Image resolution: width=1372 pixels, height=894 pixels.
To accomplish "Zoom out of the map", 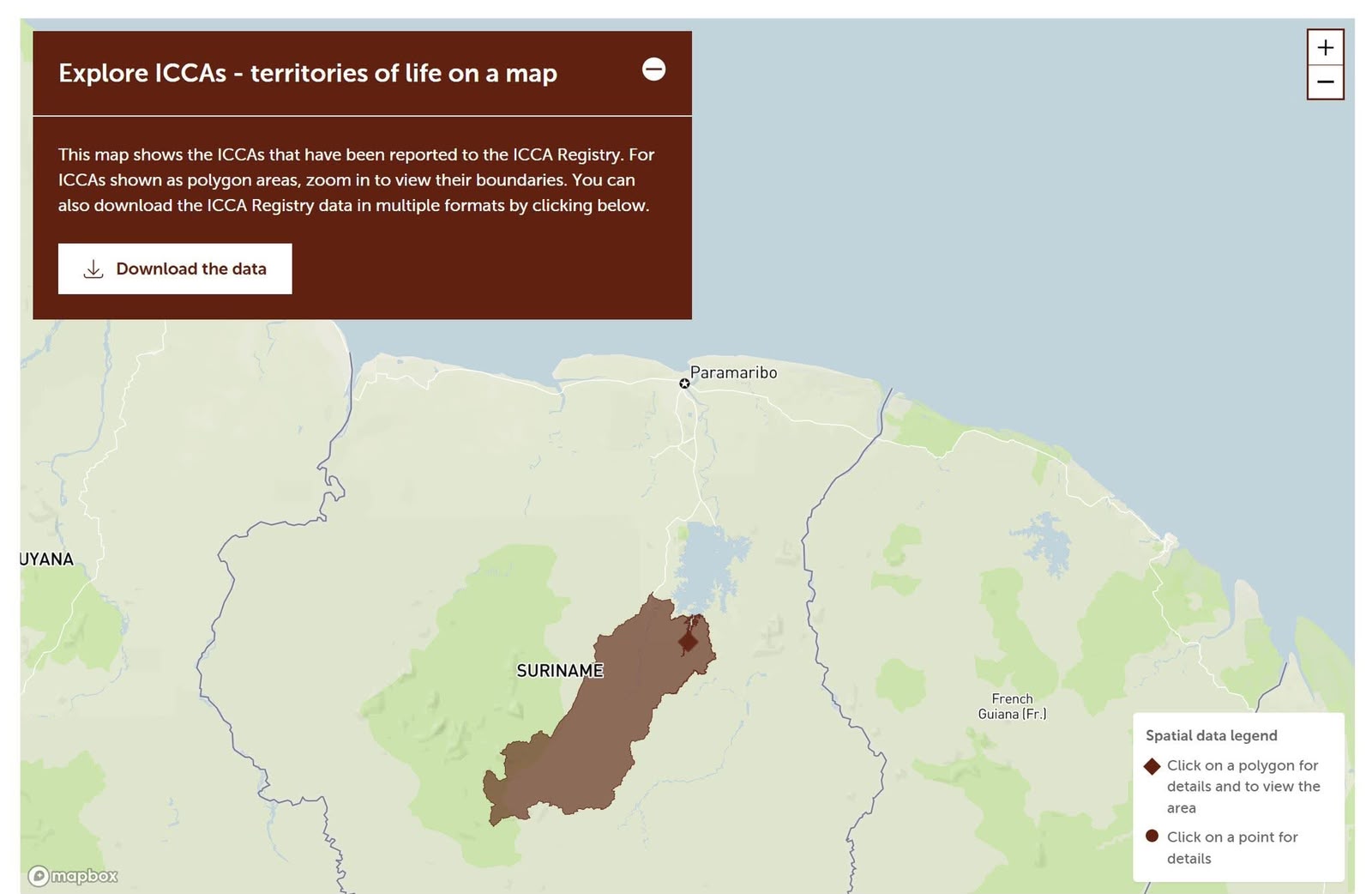I will point(1325,82).
